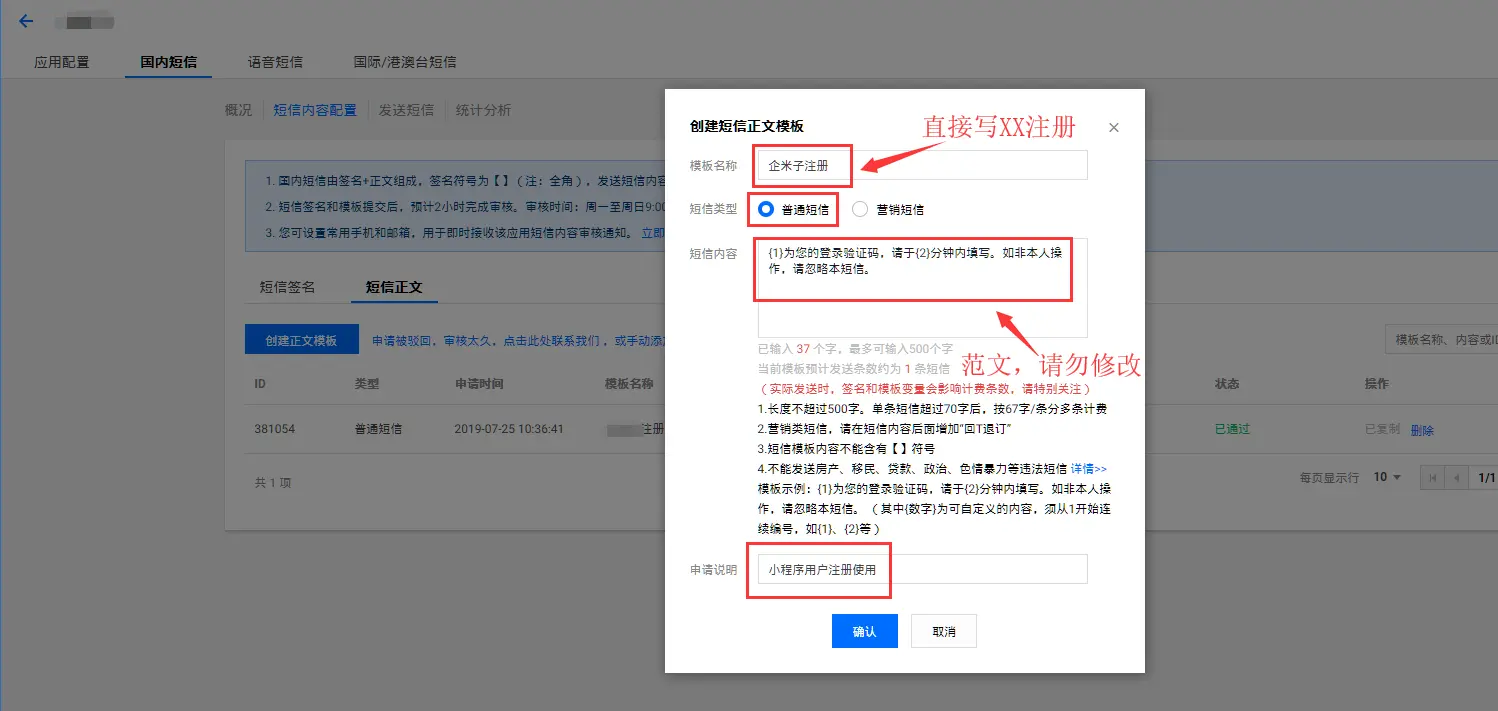1498x711 pixels.
Task: Click the back arrow icon at top-left
Action: [x=26, y=21]
